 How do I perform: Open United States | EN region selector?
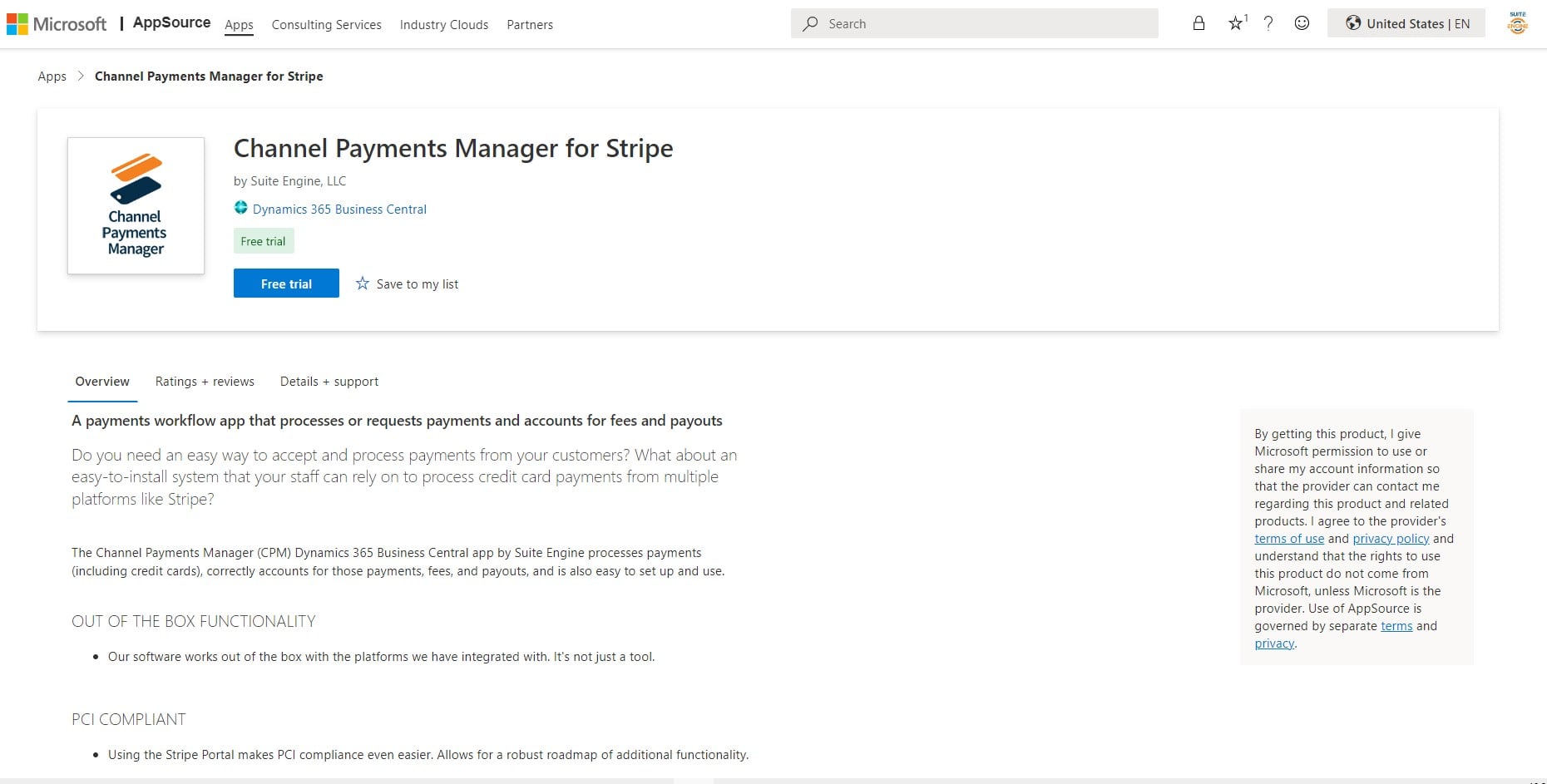click(x=1406, y=23)
